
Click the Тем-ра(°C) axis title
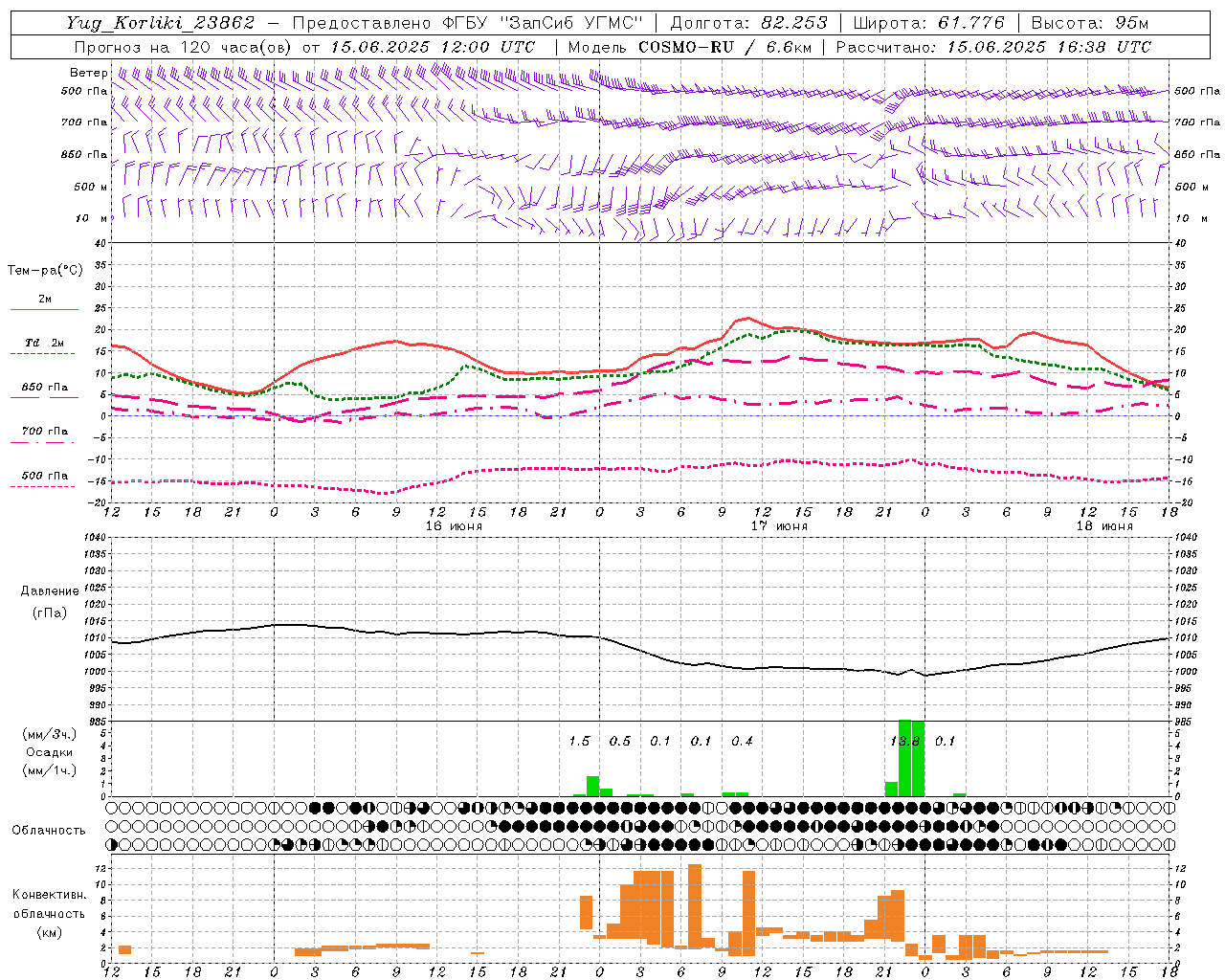(45, 271)
